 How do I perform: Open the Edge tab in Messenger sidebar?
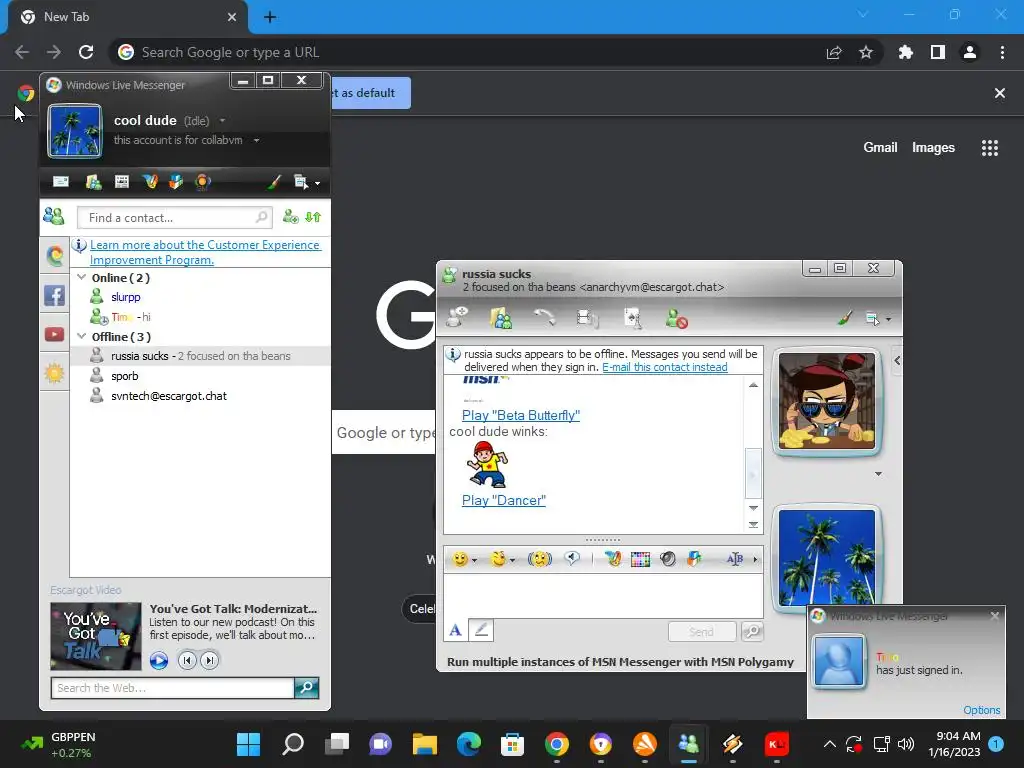pyautogui.click(x=55, y=255)
